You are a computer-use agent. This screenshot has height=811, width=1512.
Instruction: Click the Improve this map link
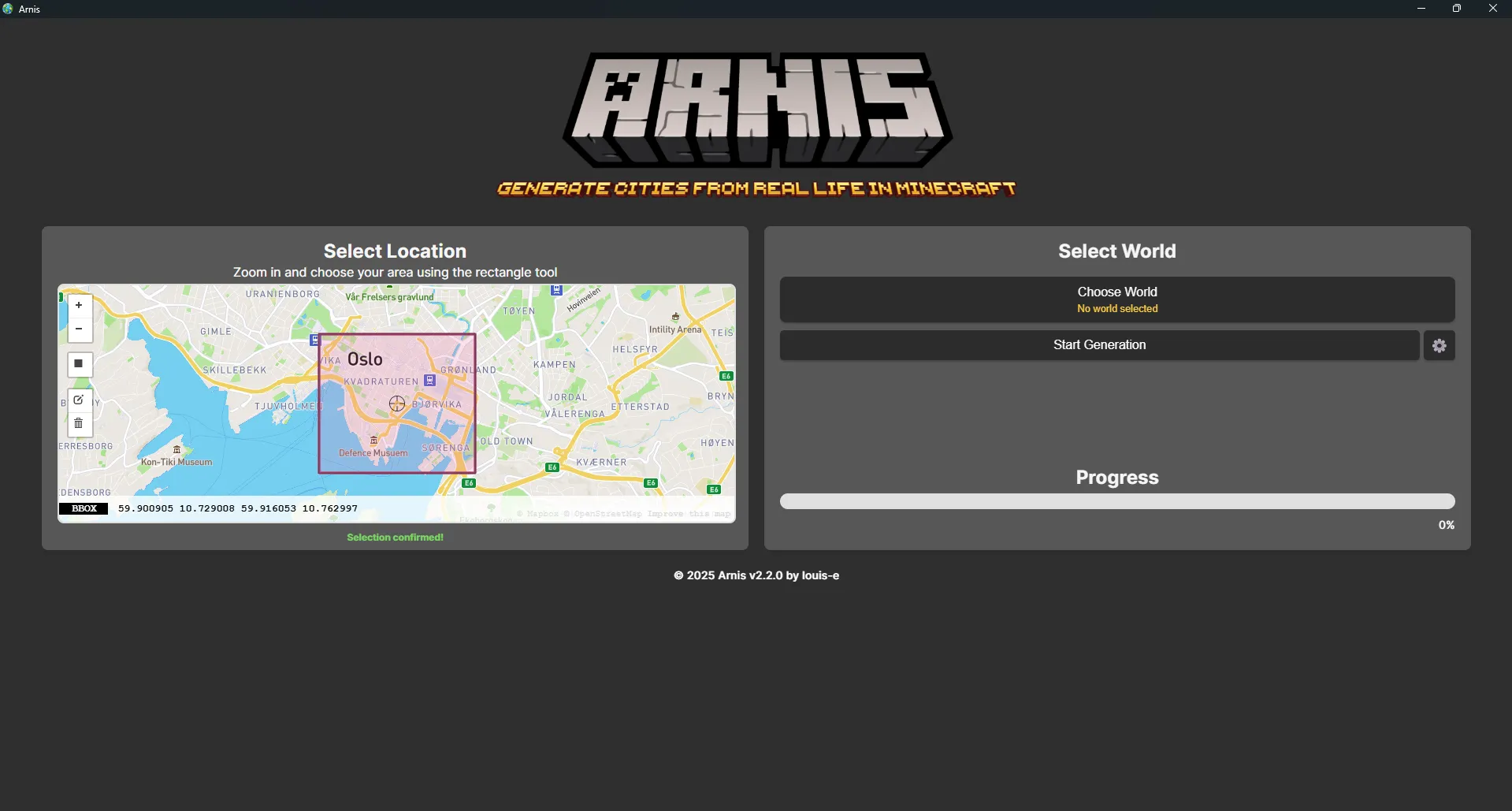click(x=689, y=514)
